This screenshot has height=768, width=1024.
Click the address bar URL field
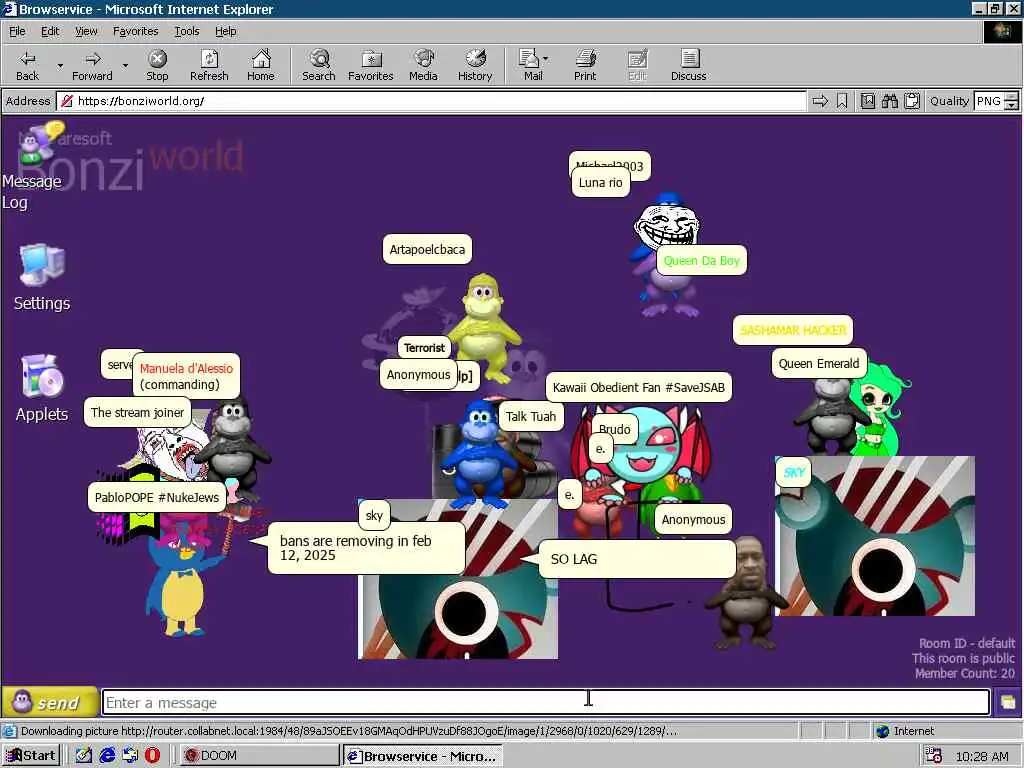coord(431,101)
